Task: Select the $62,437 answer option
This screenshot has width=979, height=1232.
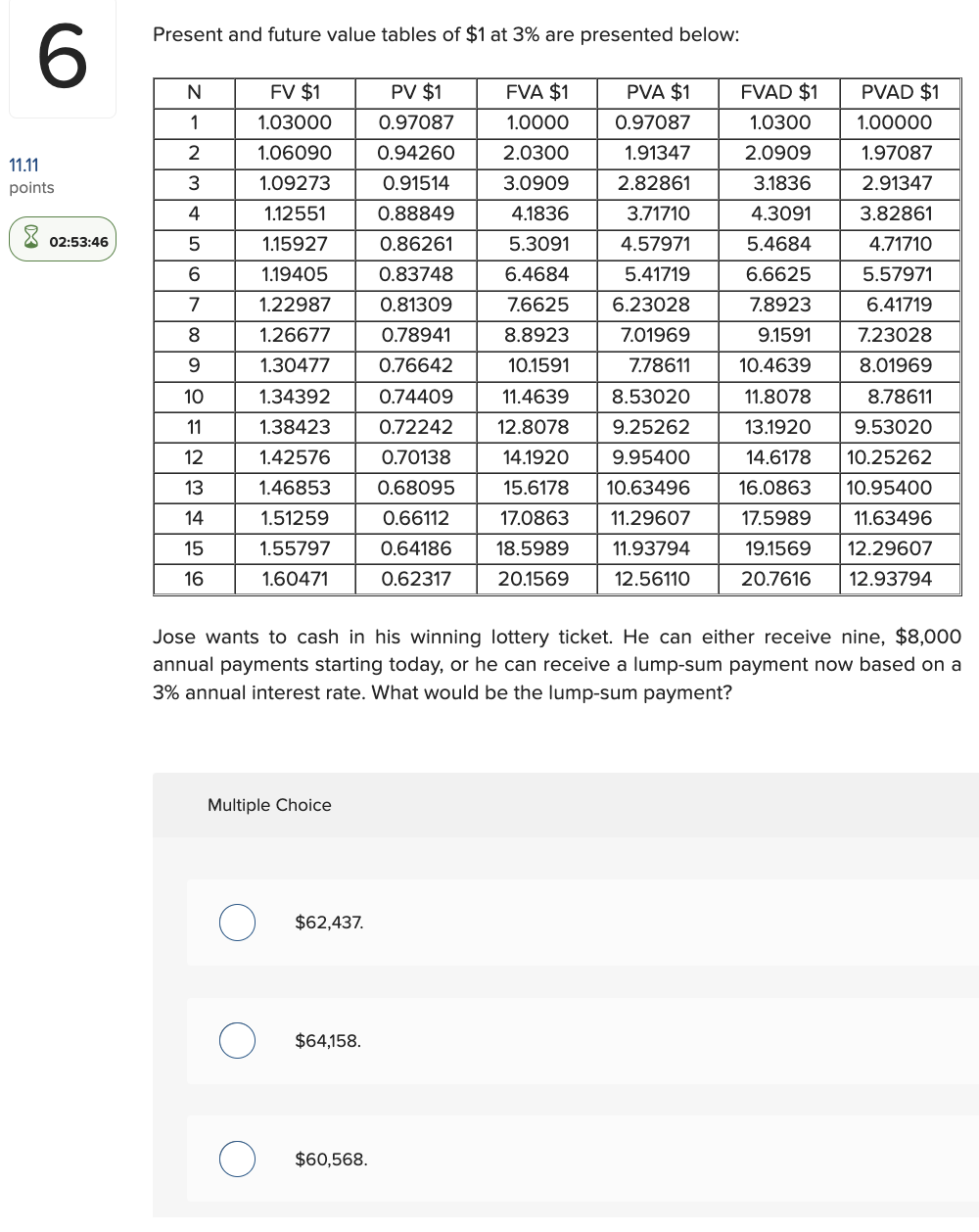Action: [237, 923]
